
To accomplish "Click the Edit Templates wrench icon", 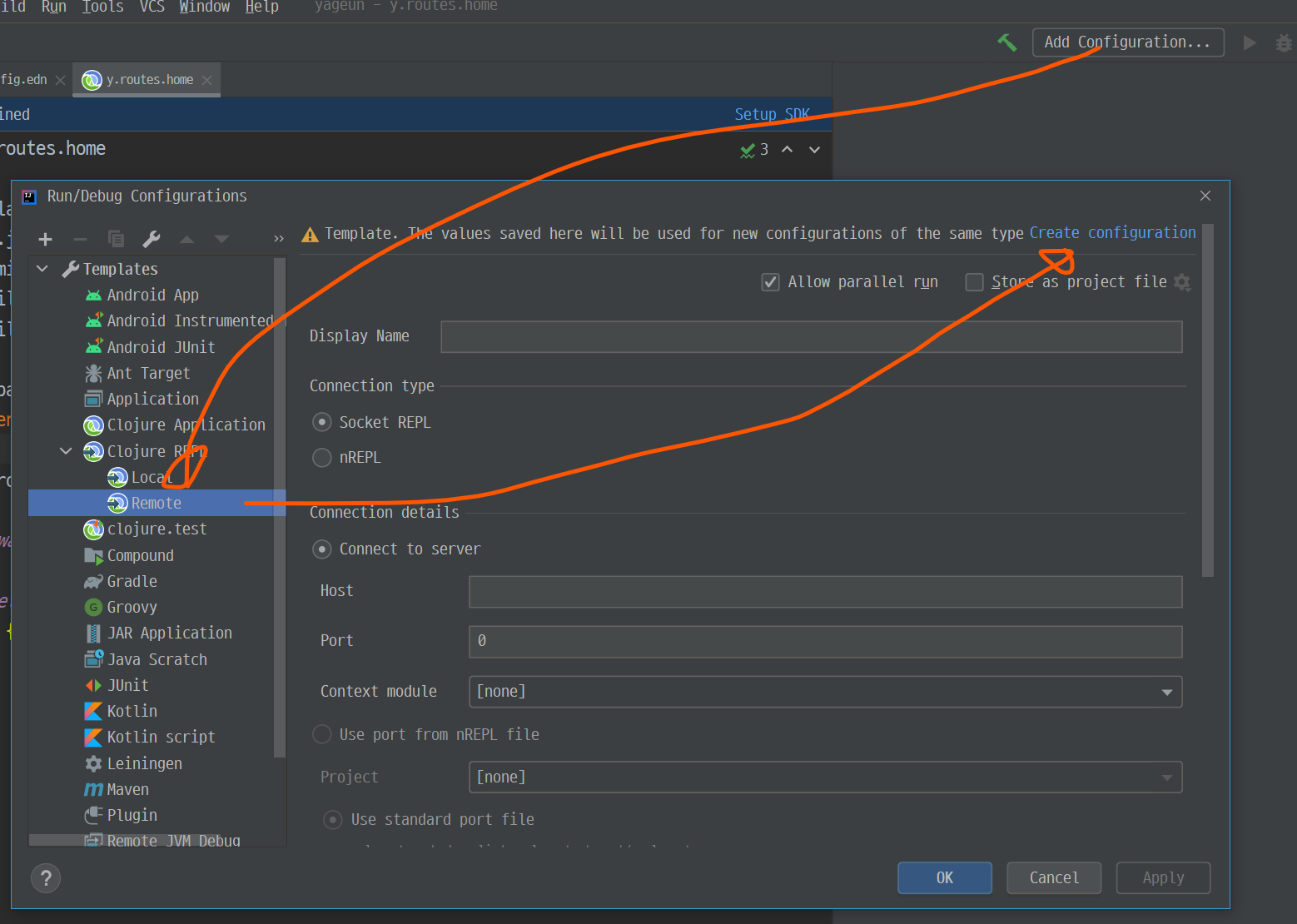I will [152, 240].
